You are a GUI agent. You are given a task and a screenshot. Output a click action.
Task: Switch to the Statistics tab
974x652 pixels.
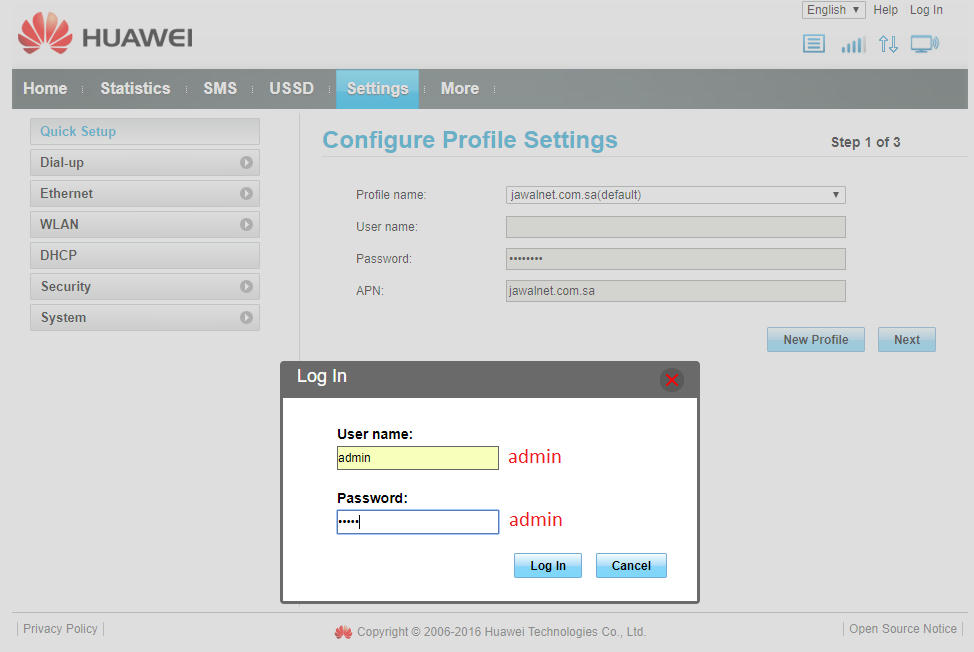pyautogui.click(x=135, y=88)
